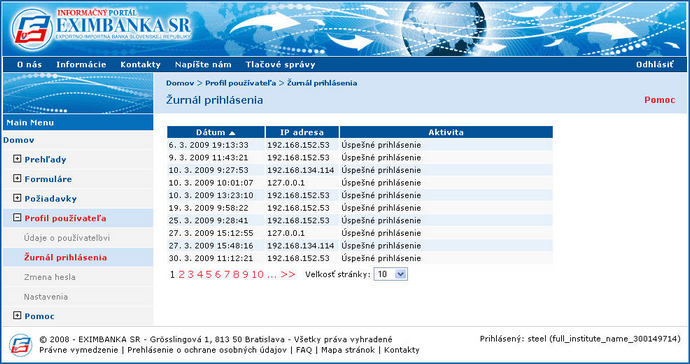This screenshot has height=364, width=690.
Task: Expand the Pomoc sidebar section
Action: pyautogui.click(x=17, y=315)
